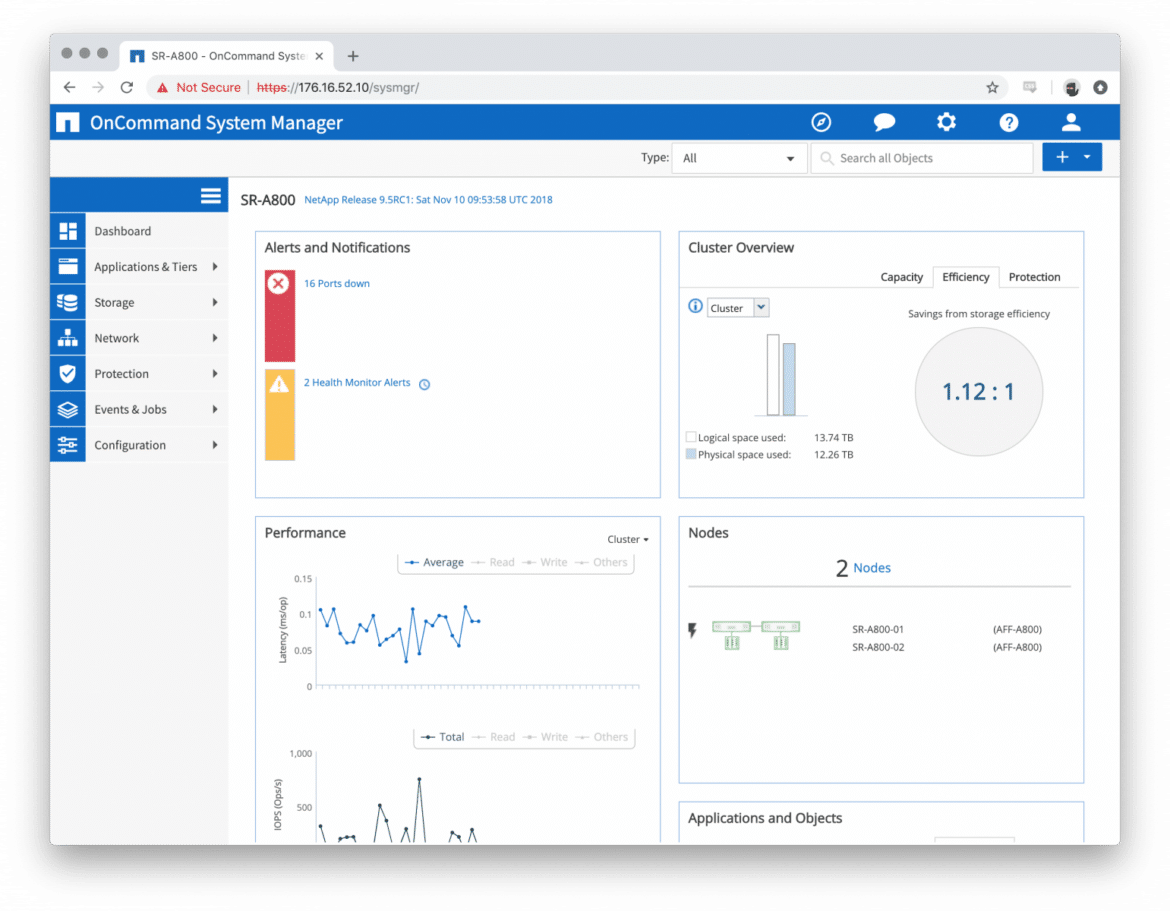Expand the Applications & Tiers submenu arrow
This screenshot has width=1170, height=911.
[x=215, y=266]
